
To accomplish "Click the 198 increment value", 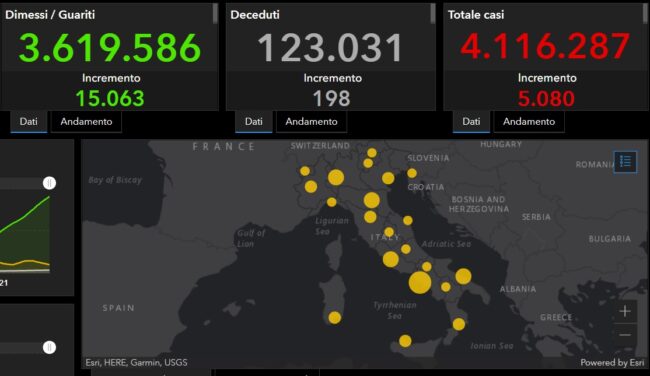I will [331, 99].
